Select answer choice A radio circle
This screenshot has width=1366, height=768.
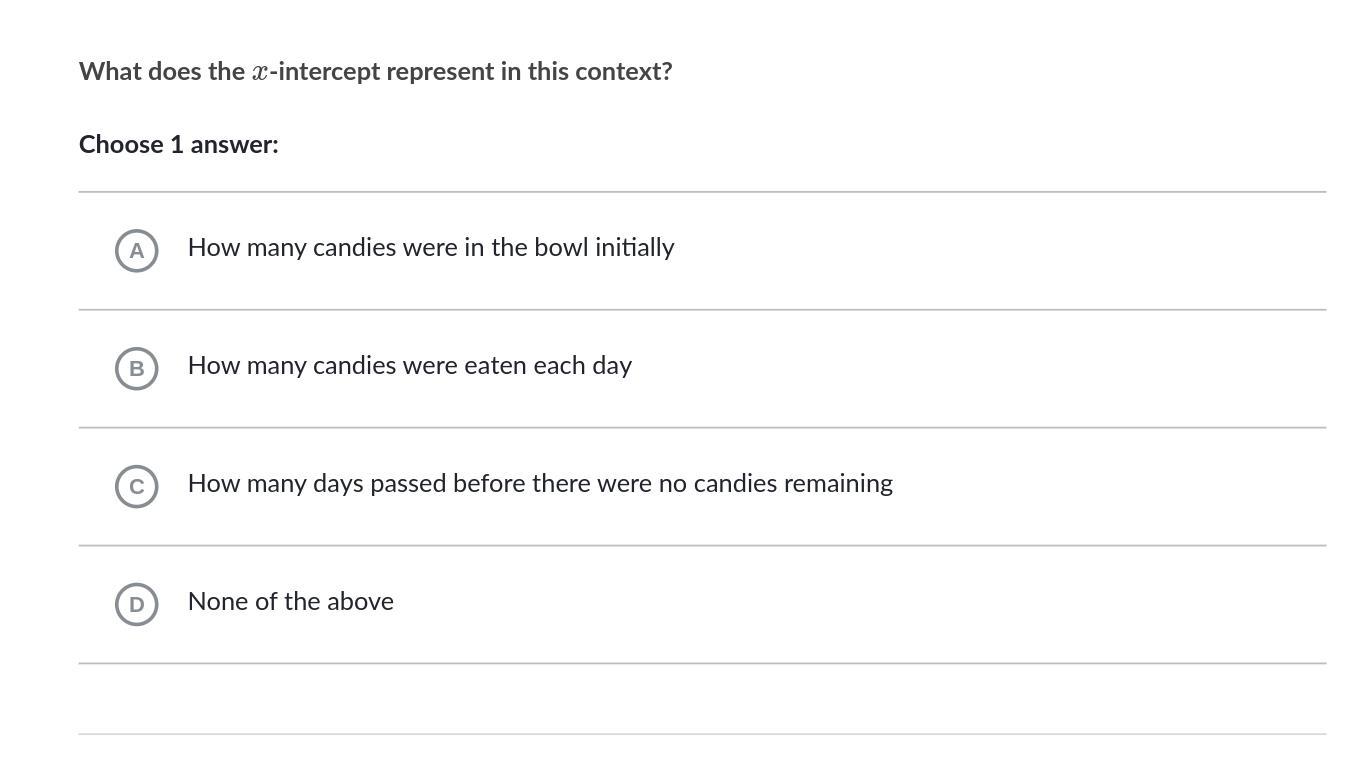pos(137,250)
